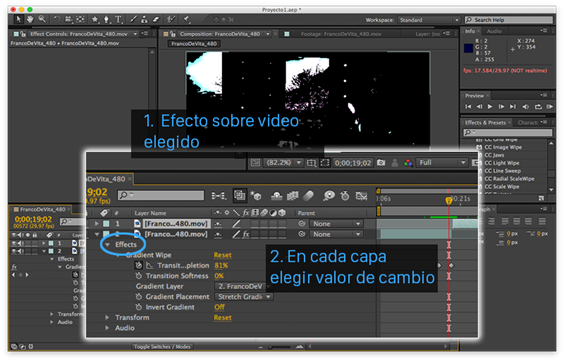The image size is (564, 361).
Task: Select the Type text tool
Action: [x=118, y=19]
